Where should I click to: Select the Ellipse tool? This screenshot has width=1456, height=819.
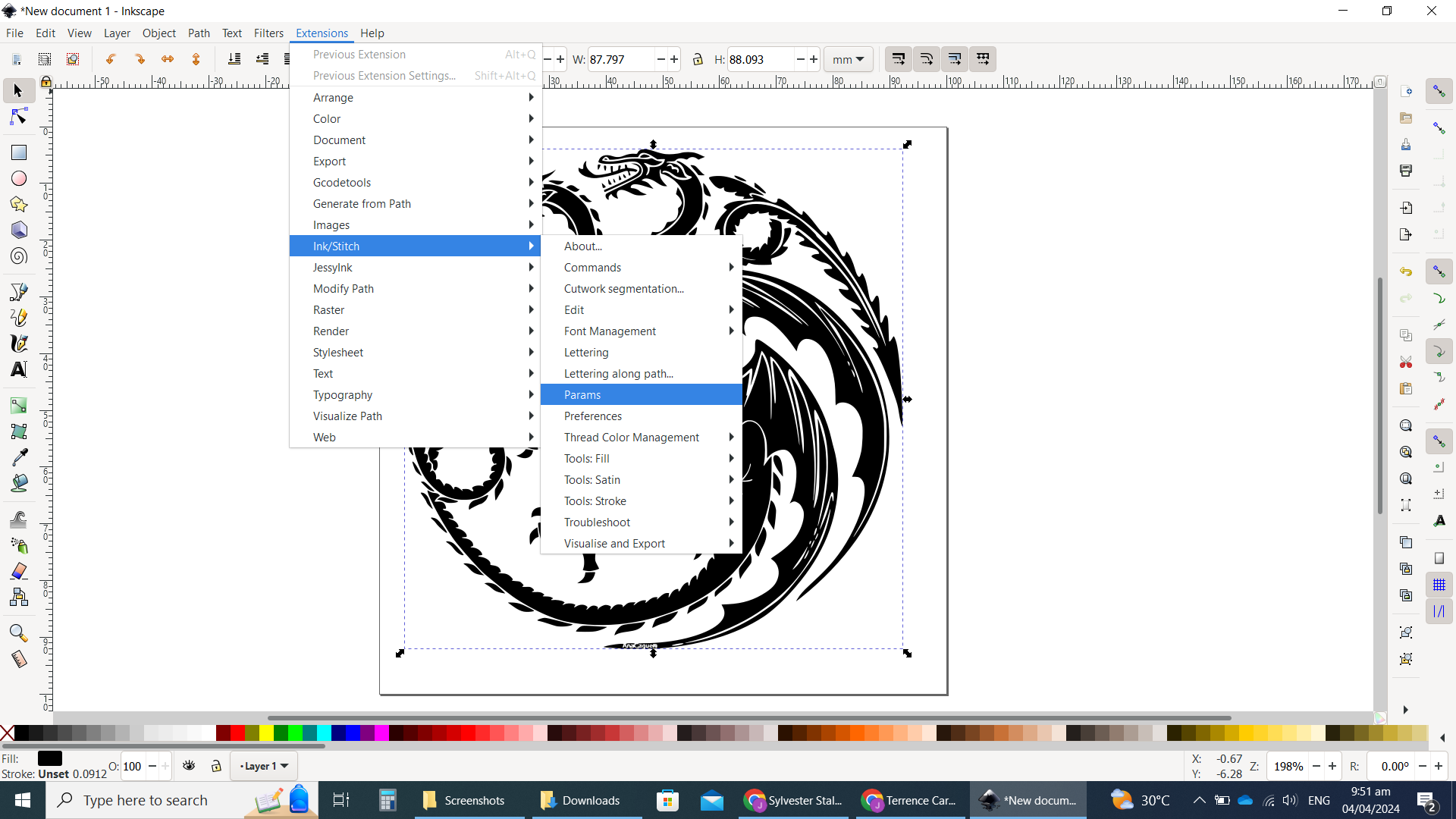(x=18, y=178)
